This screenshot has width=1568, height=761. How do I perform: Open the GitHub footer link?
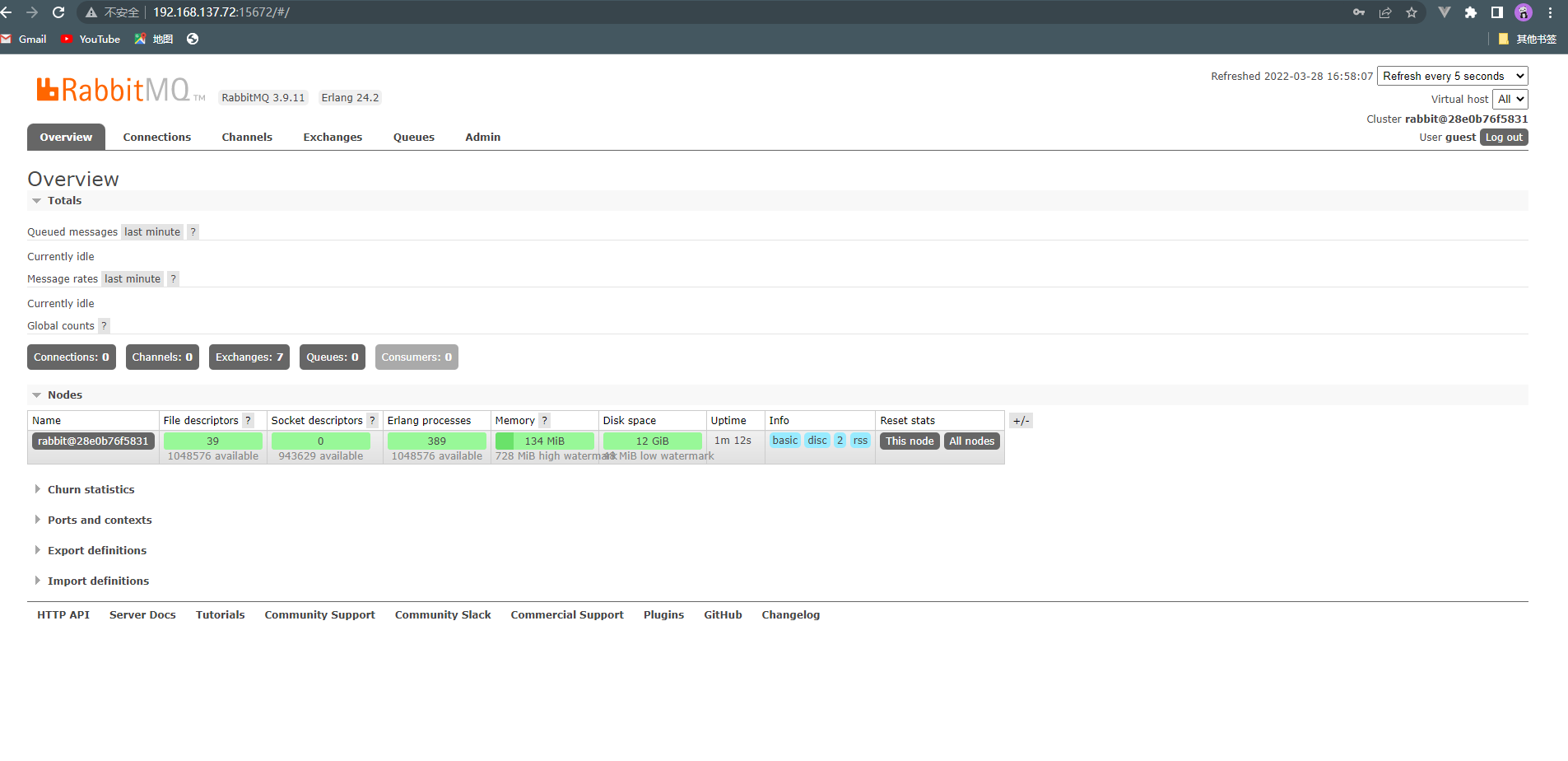(723, 615)
